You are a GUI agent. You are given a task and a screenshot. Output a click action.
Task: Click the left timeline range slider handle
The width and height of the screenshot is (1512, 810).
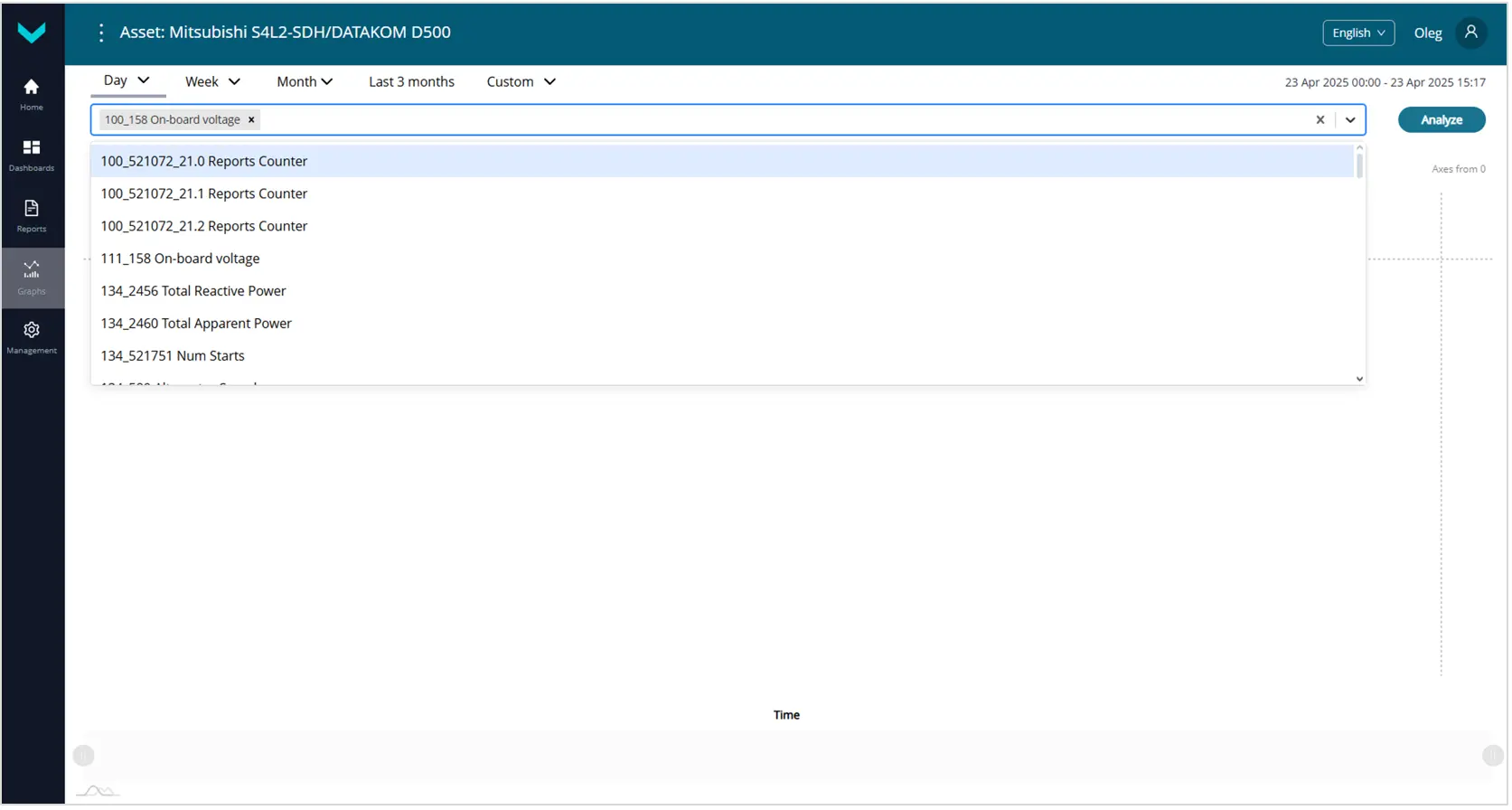pyautogui.click(x=84, y=756)
